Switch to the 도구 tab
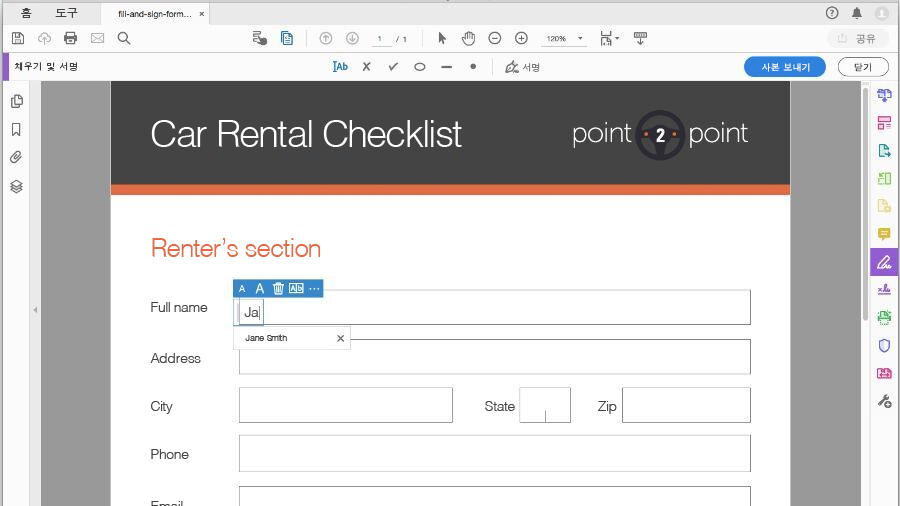The width and height of the screenshot is (900, 506). pyautogui.click(x=66, y=13)
